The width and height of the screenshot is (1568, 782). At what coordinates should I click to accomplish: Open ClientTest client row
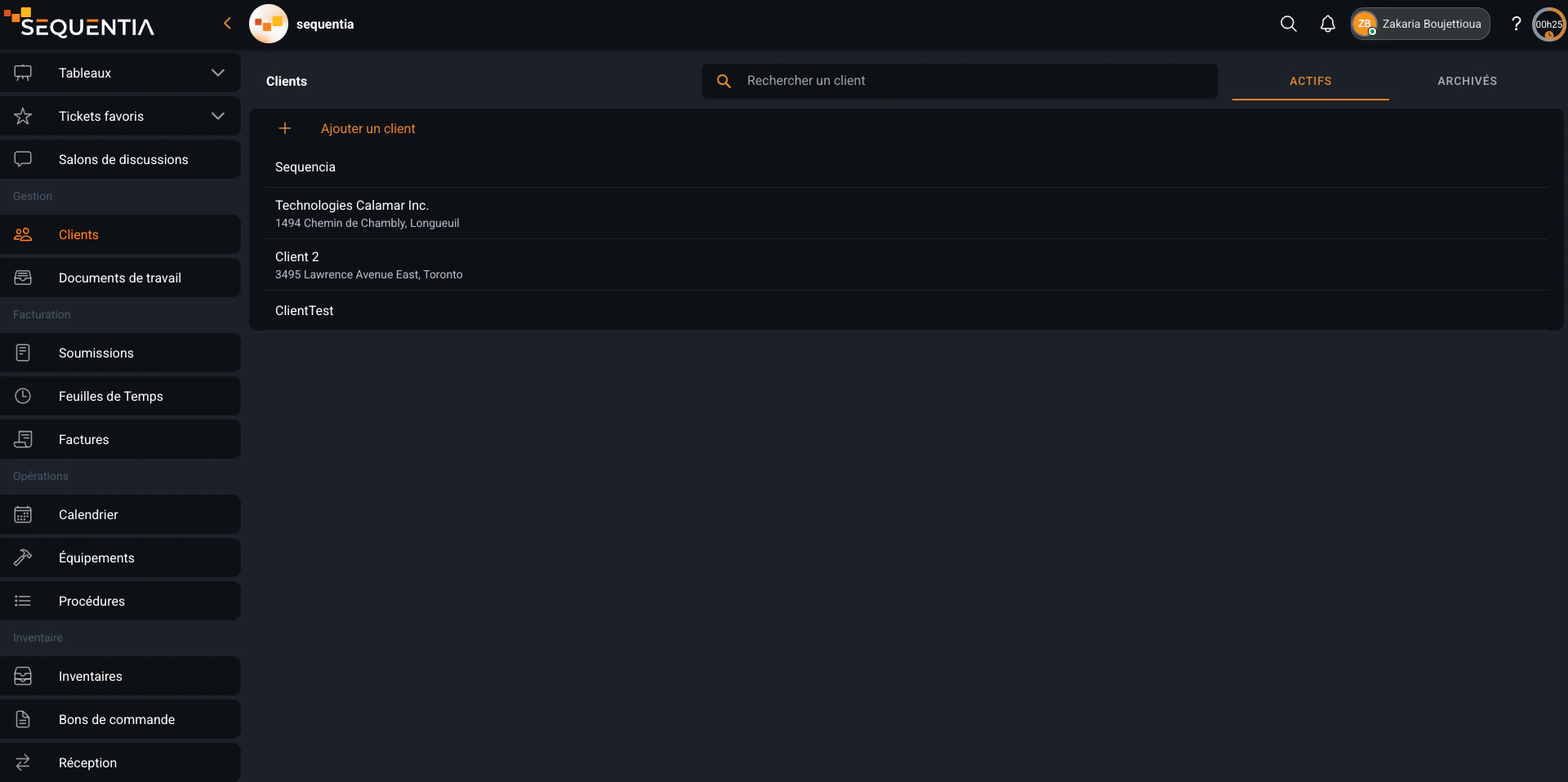tap(906, 310)
